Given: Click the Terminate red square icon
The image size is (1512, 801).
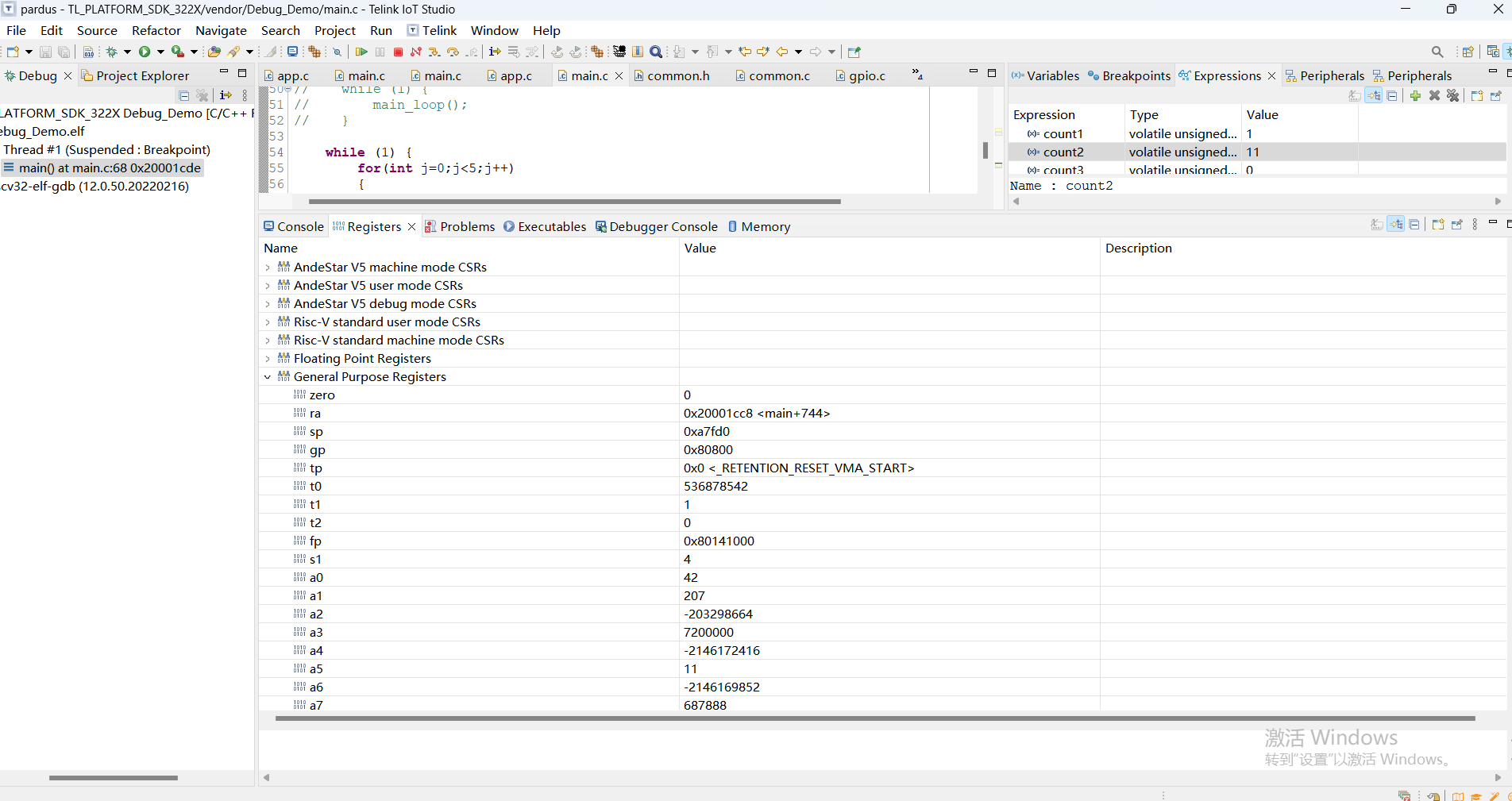Looking at the screenshot, I should click(399, 52).
